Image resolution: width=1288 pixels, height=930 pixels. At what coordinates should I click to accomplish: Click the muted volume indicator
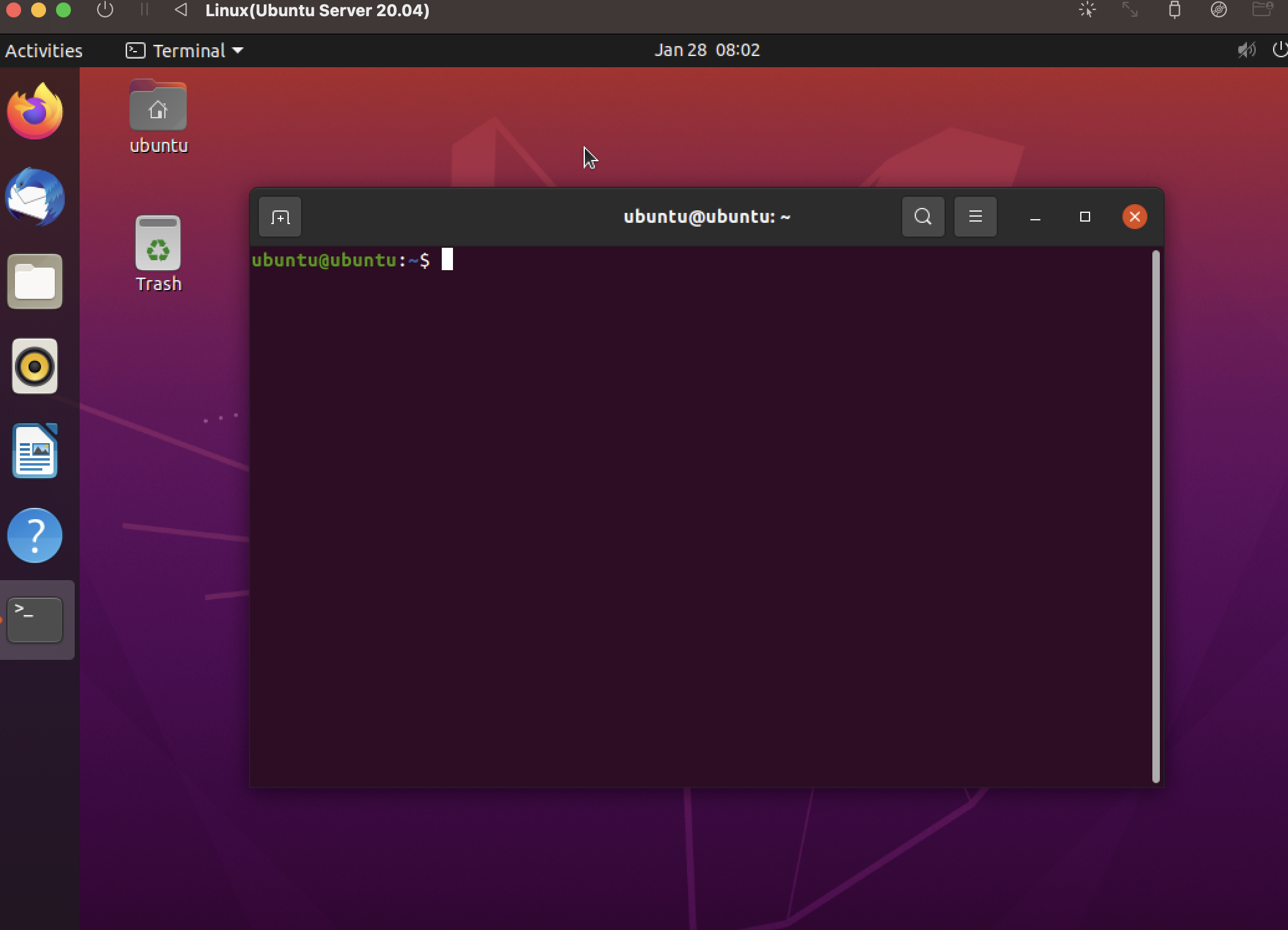[x=1246, y=50]
